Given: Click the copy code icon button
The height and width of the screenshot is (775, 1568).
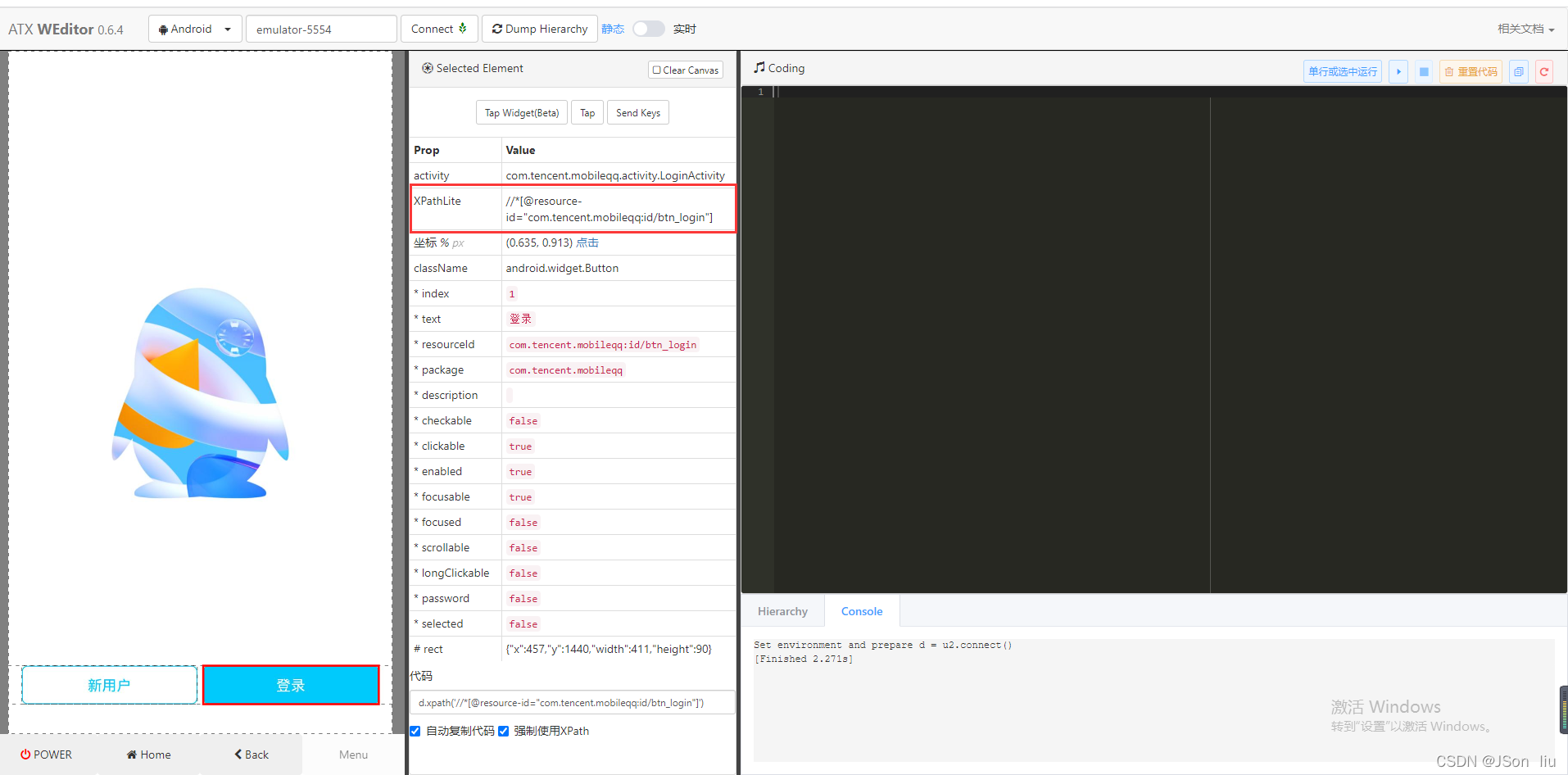Looking at the screenshot, I should coord(1518,71).
